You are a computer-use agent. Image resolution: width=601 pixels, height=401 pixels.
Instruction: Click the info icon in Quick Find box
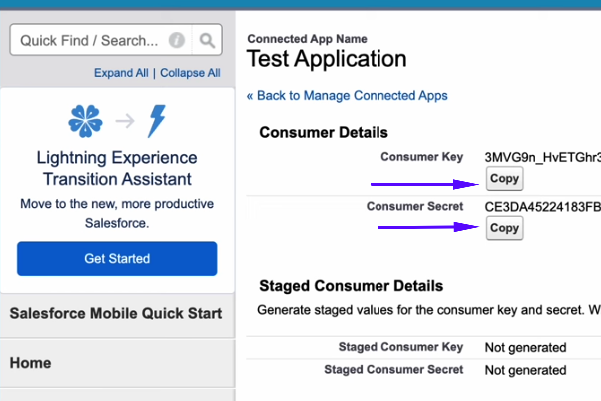[177, 41]
